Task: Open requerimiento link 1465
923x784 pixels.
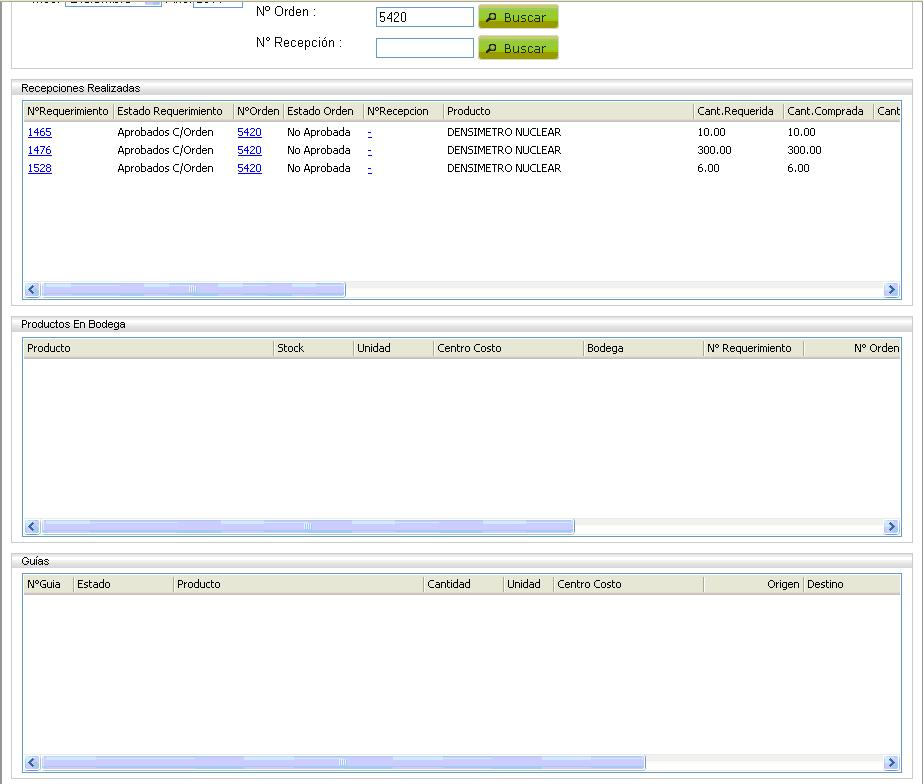Action: (x=39, y=132)
